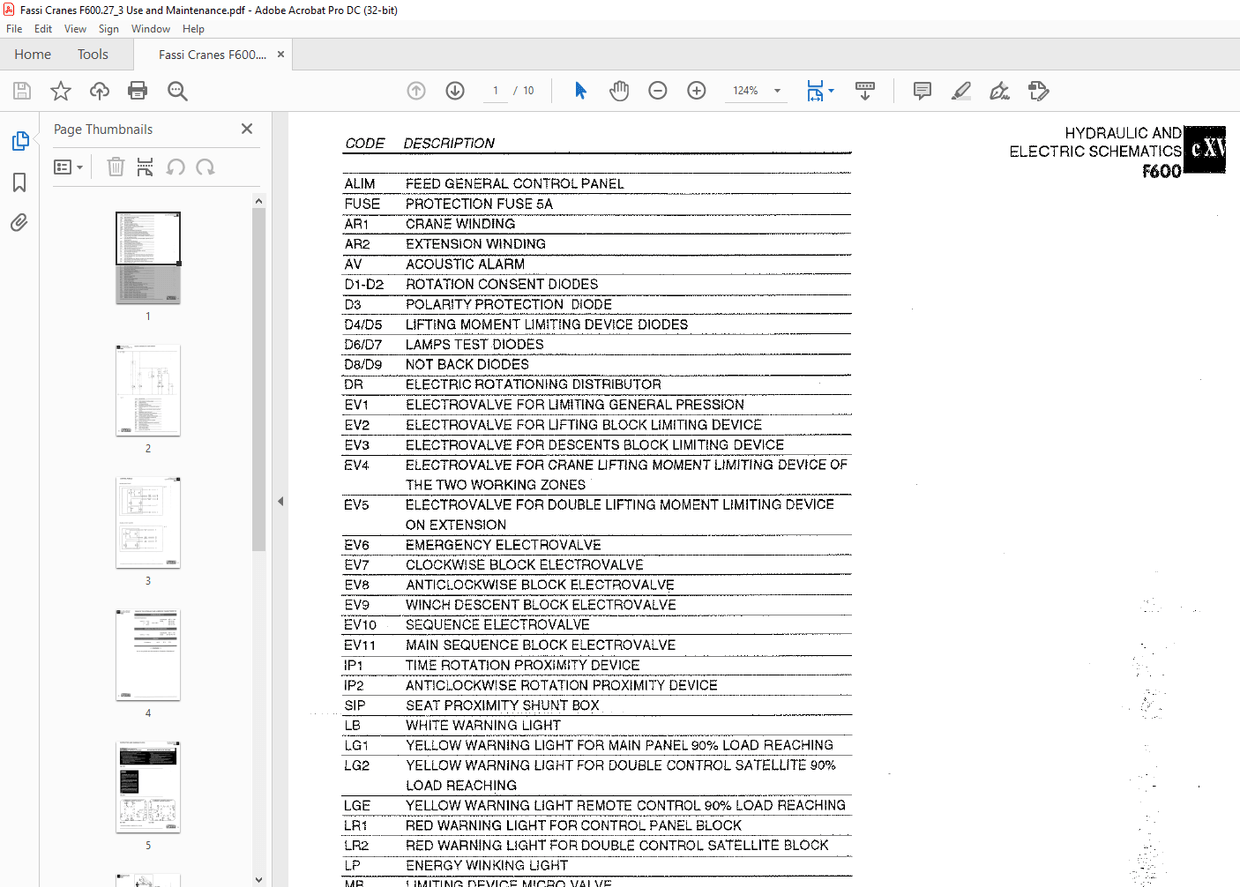Open the Attachments panel
This screenshot has height=887, width=1240.
pyautogui.click(x=20, y=222)
